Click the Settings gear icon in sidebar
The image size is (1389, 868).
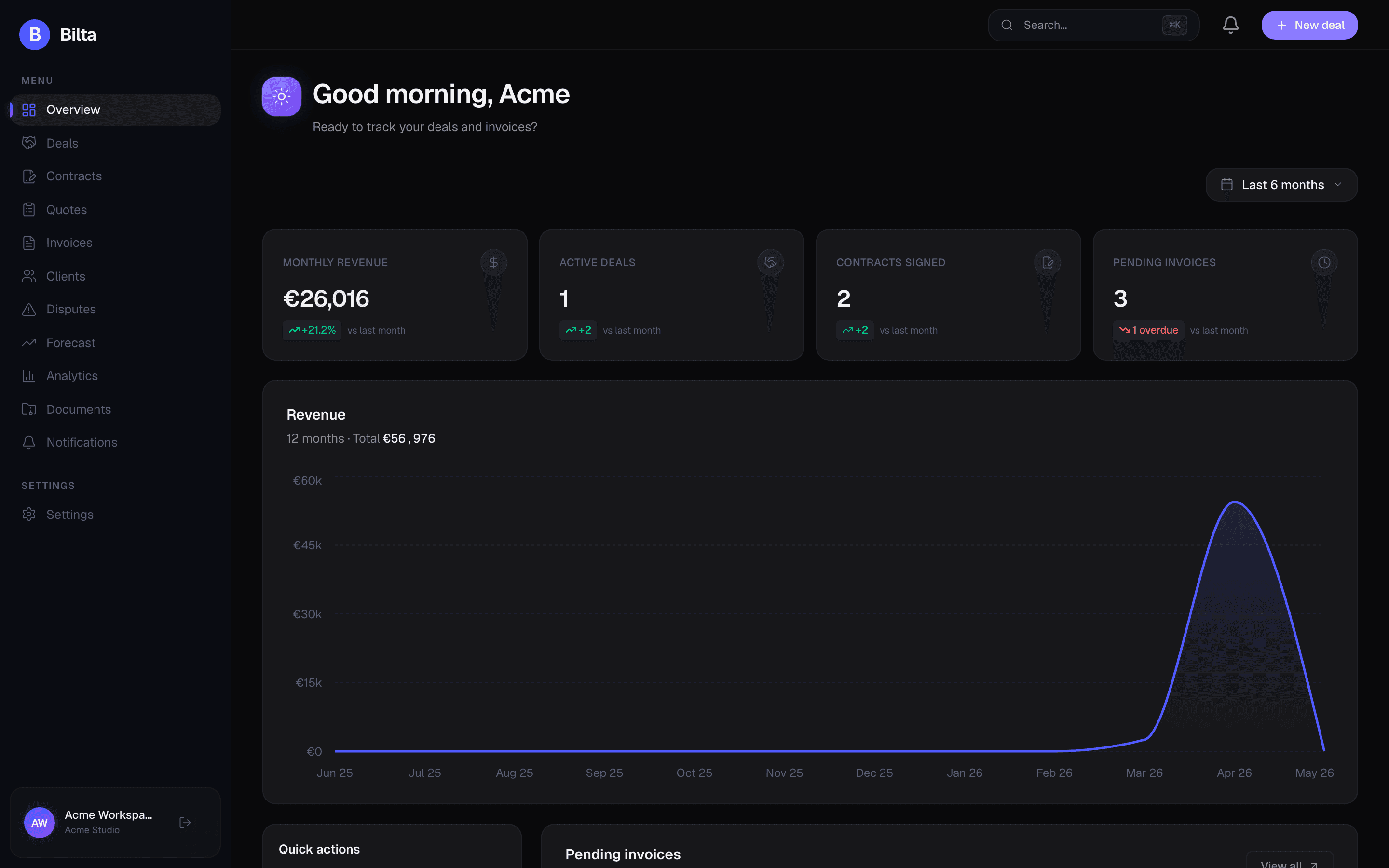click(29, 515)
